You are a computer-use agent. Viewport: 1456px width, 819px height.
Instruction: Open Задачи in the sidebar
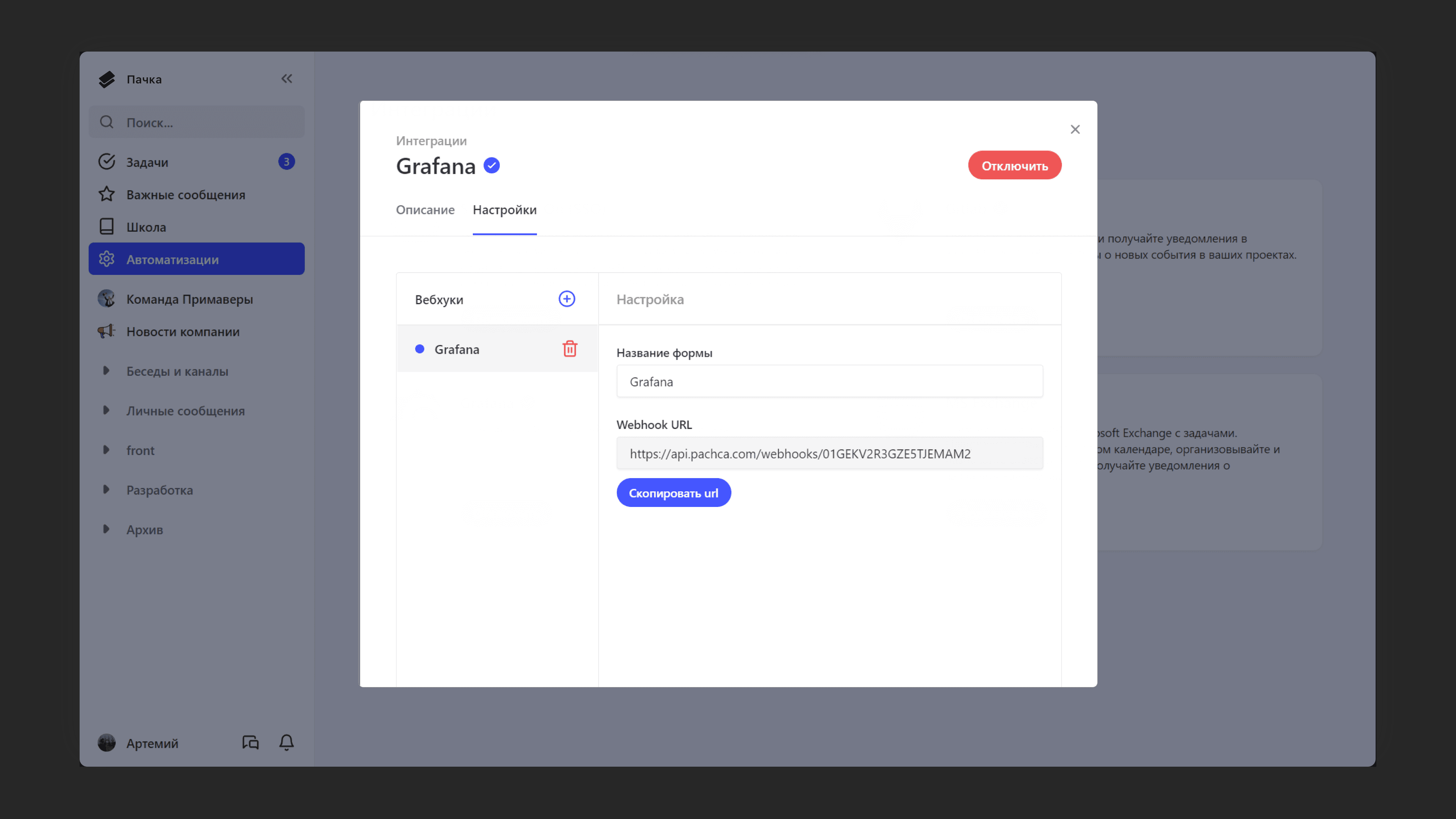point(196,162)
